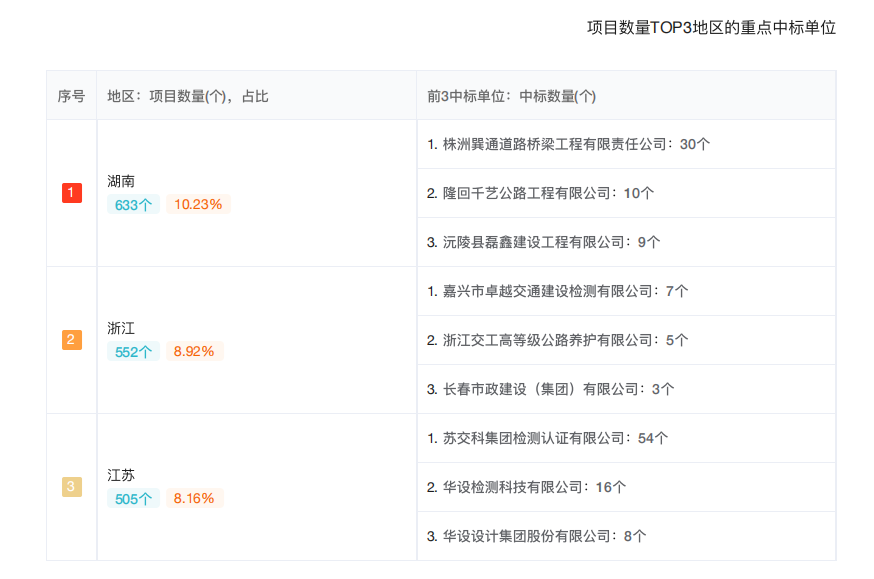Select the 浙江 region name
This screenshot has width=874, height=579.
[x=121, y=329]
